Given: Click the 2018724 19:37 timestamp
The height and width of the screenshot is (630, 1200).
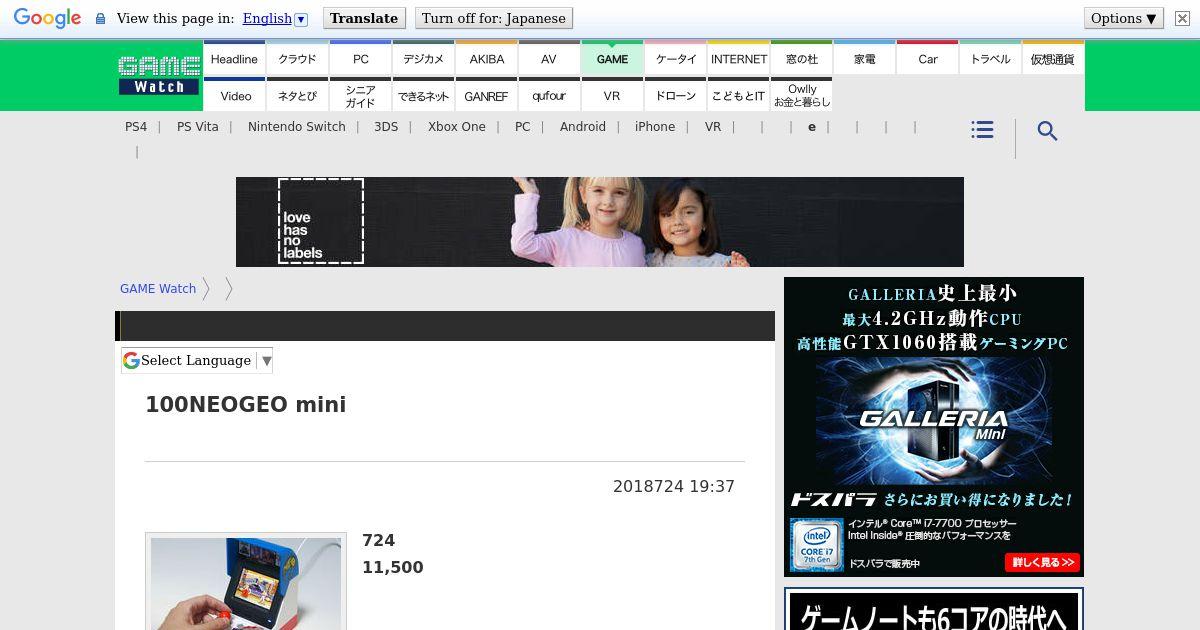Looking at the screenshot, I should (x=674, y=487).
